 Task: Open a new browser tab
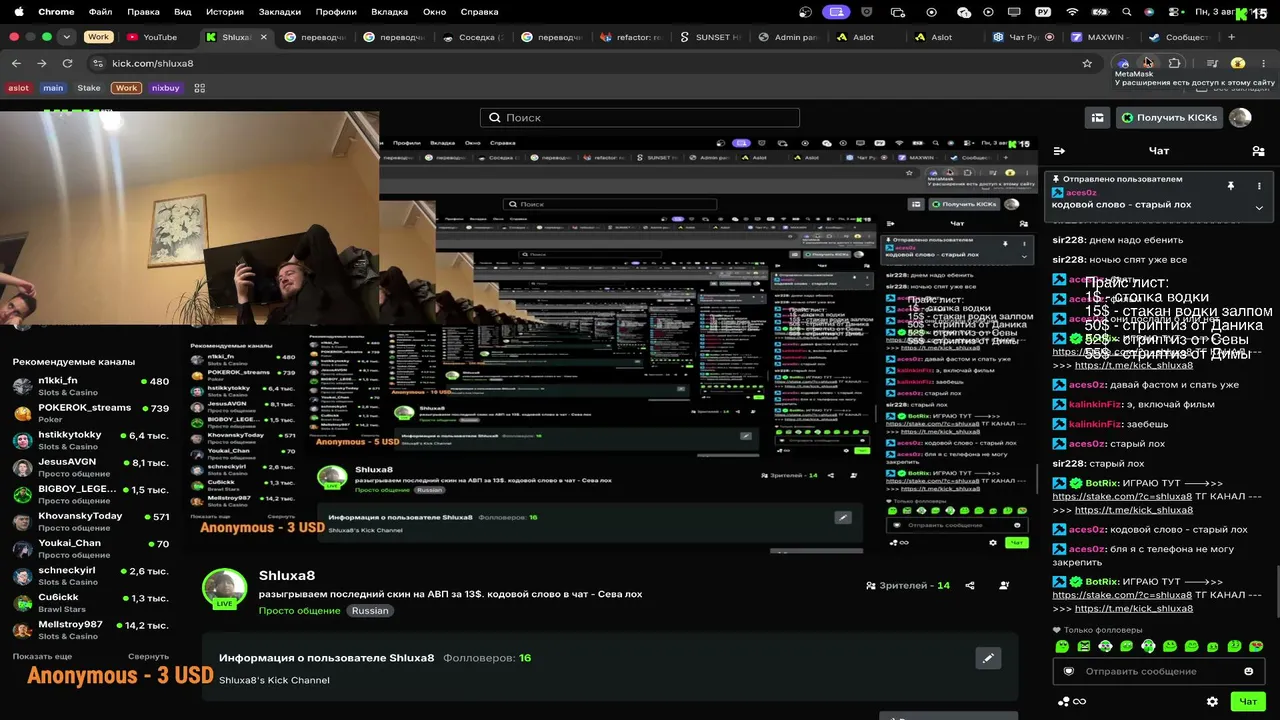tap(1232, 37)
